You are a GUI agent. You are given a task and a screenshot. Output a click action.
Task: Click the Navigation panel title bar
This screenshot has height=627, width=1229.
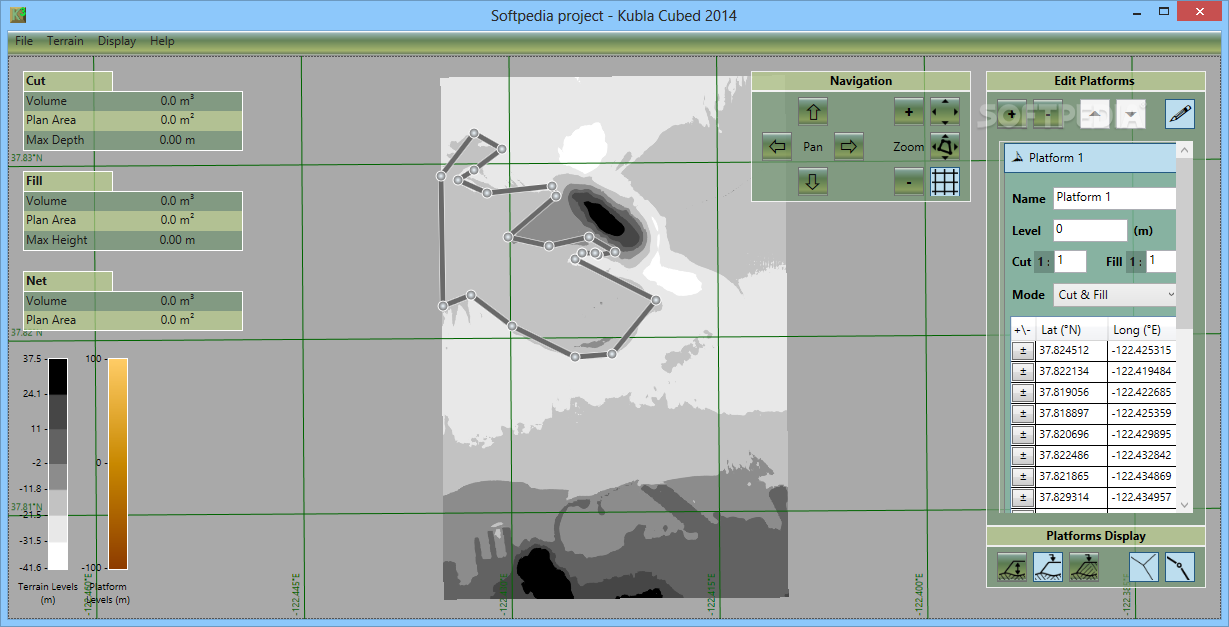pos(861,81)
